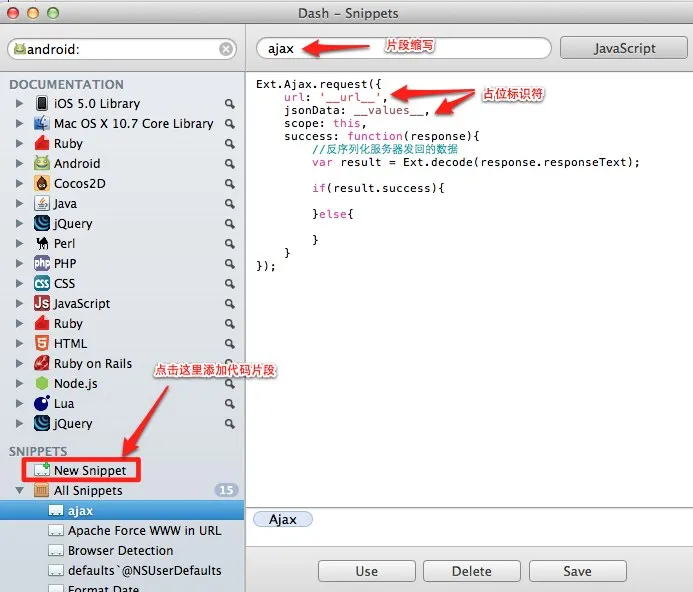Search within Lua docset magnifier
693x592 pixels.
coord(229,404)
